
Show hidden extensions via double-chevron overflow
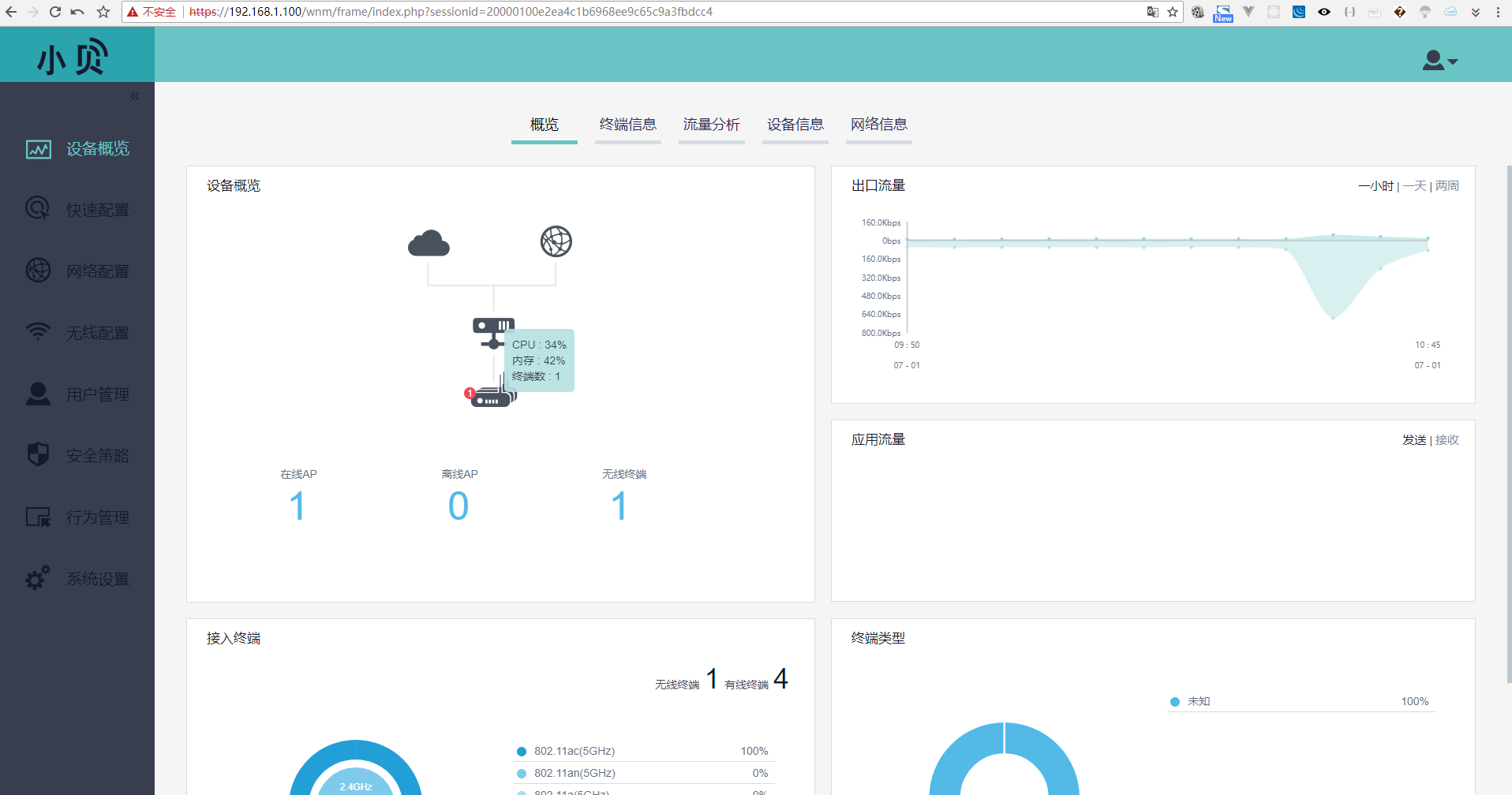pos(1476,12)
